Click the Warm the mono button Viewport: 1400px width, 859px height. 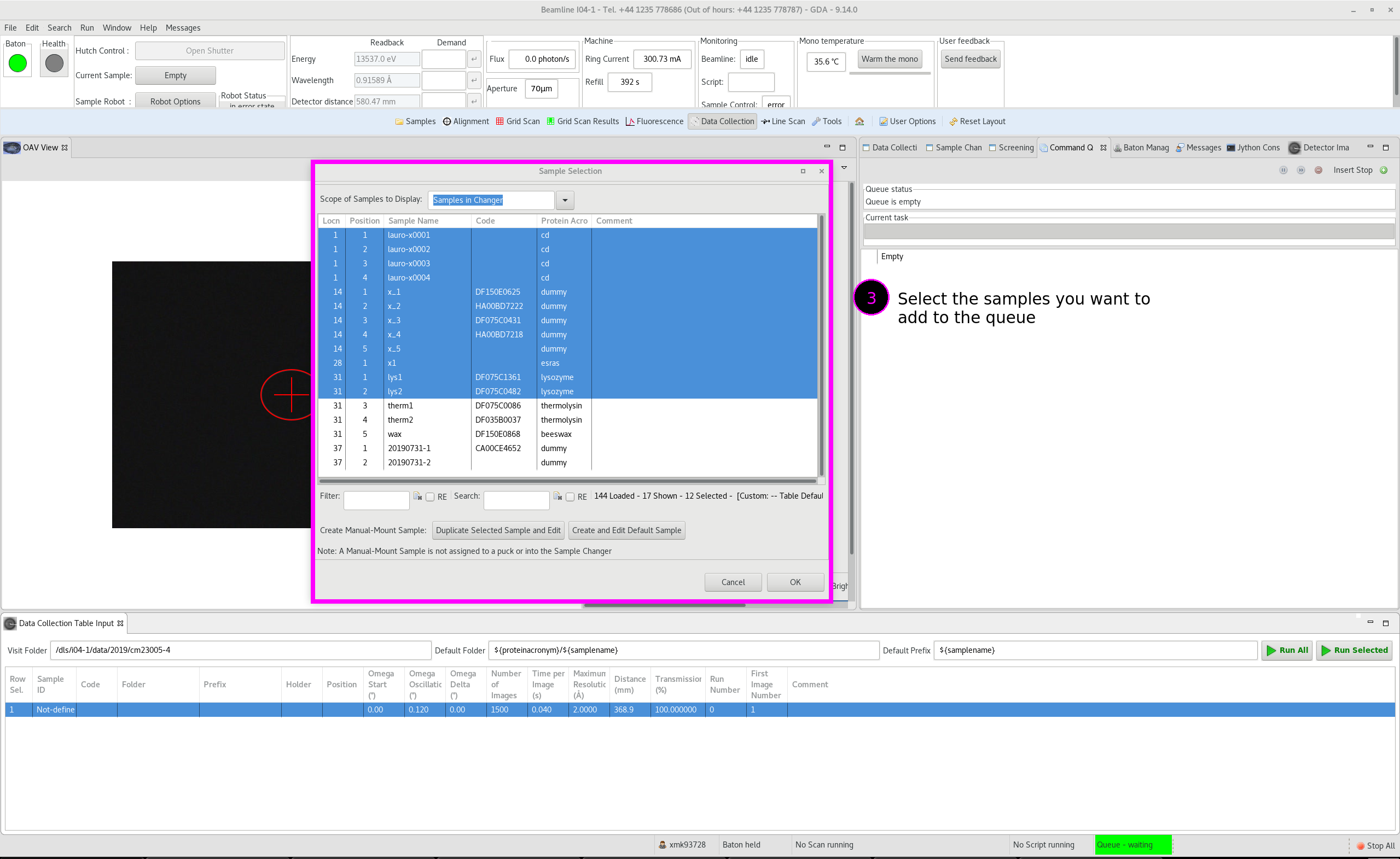click(889, 59)
